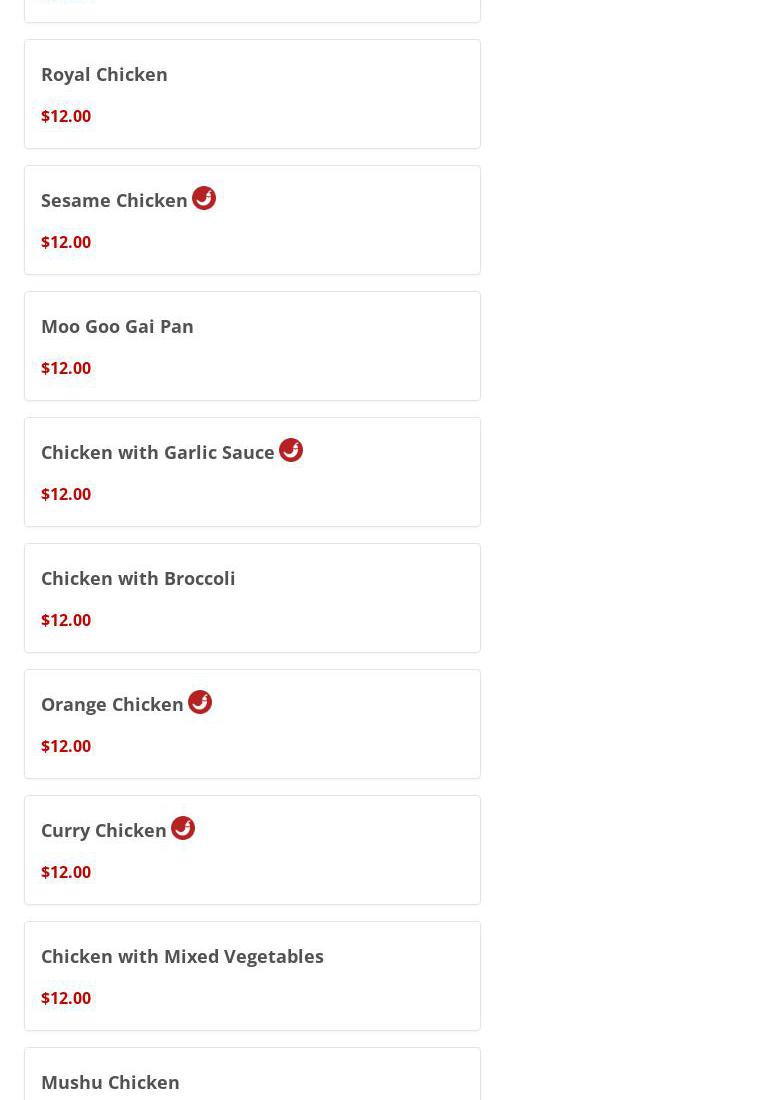Click the $12.00 price under Sesame Chicken
The width and height of the screenshot is (770, 1100).
click(x=66, y=242)
